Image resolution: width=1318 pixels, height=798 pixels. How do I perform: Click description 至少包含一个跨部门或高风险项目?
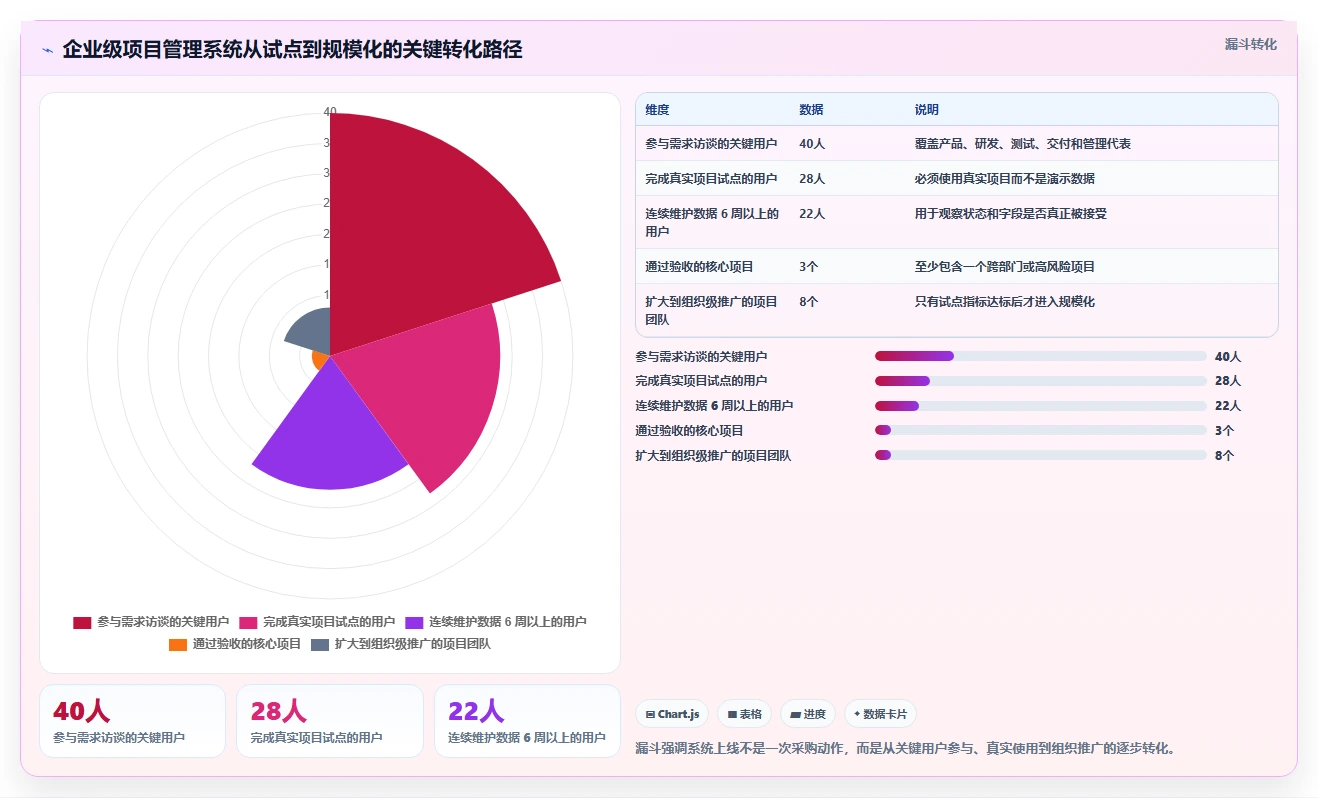coord(1005,267)
